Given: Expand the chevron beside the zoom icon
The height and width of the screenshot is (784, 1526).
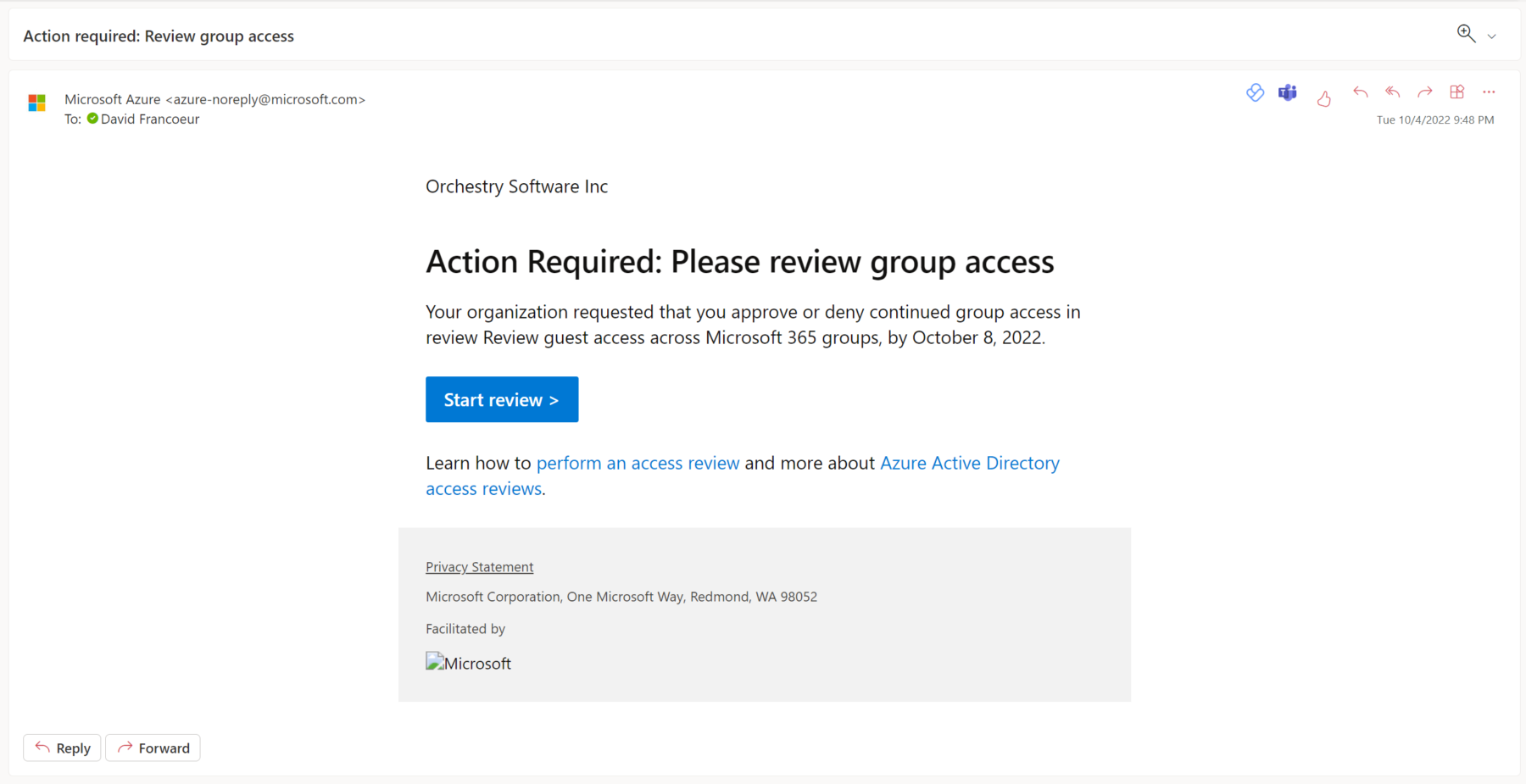Looking at the screenshot, I should click(x=1490, y=36).
